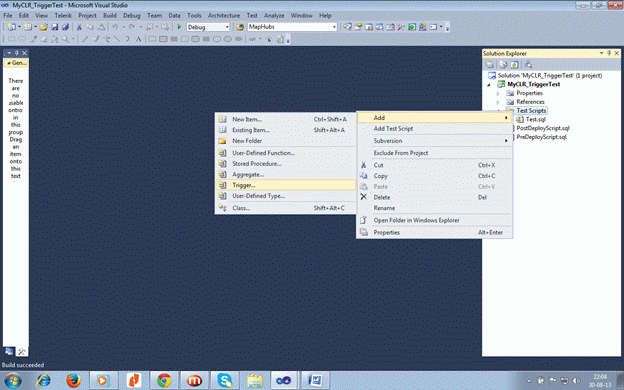624x390 pixels.
Task: Collapse the General group in Toolbox
Action: click(x=9, y=63)
